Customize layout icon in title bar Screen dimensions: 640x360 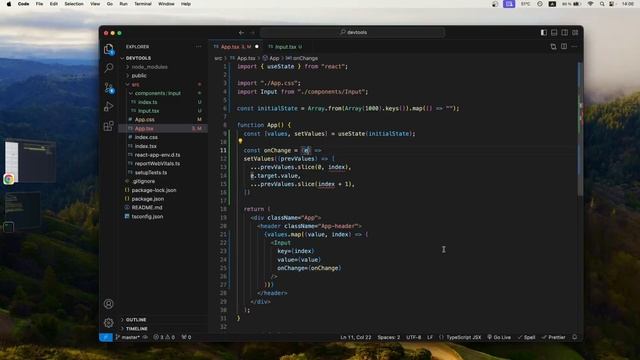[x=575, y=32]
